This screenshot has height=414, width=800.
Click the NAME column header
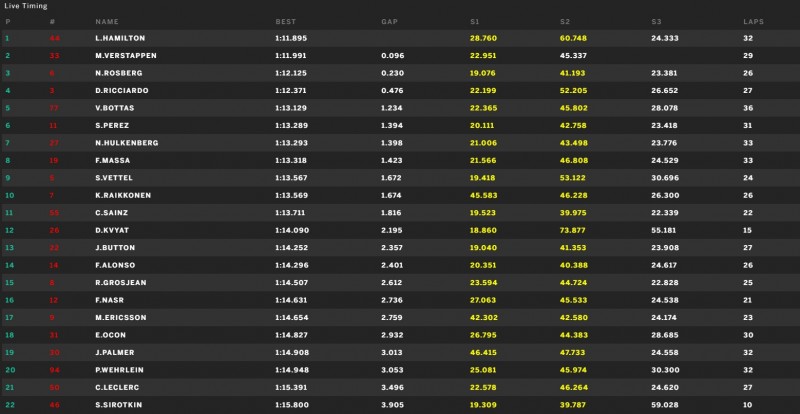click(x=107, y=22)
